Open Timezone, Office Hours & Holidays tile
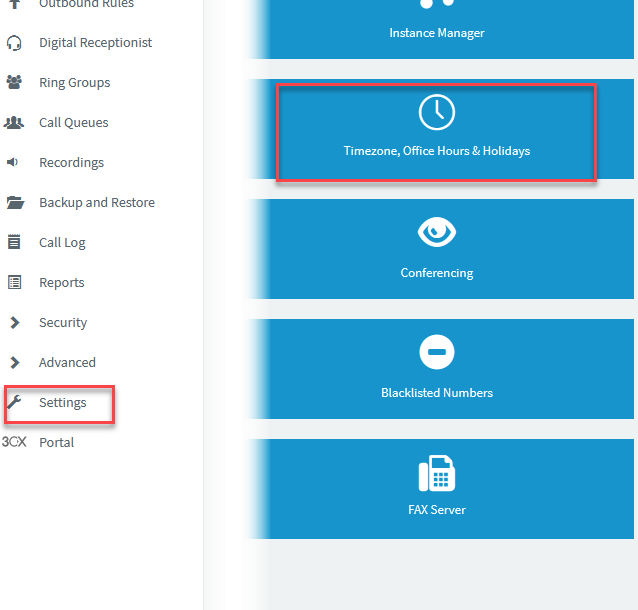 437,132
